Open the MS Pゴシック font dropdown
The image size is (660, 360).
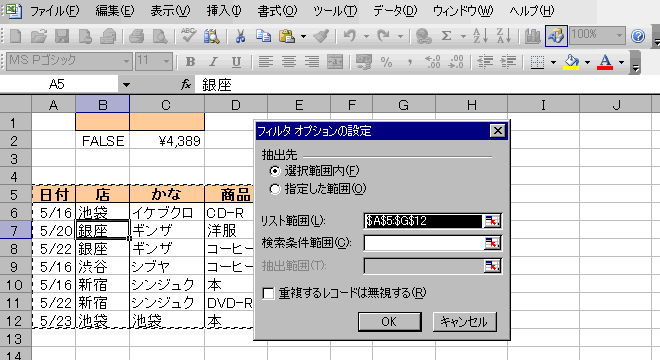click(126, 62)
